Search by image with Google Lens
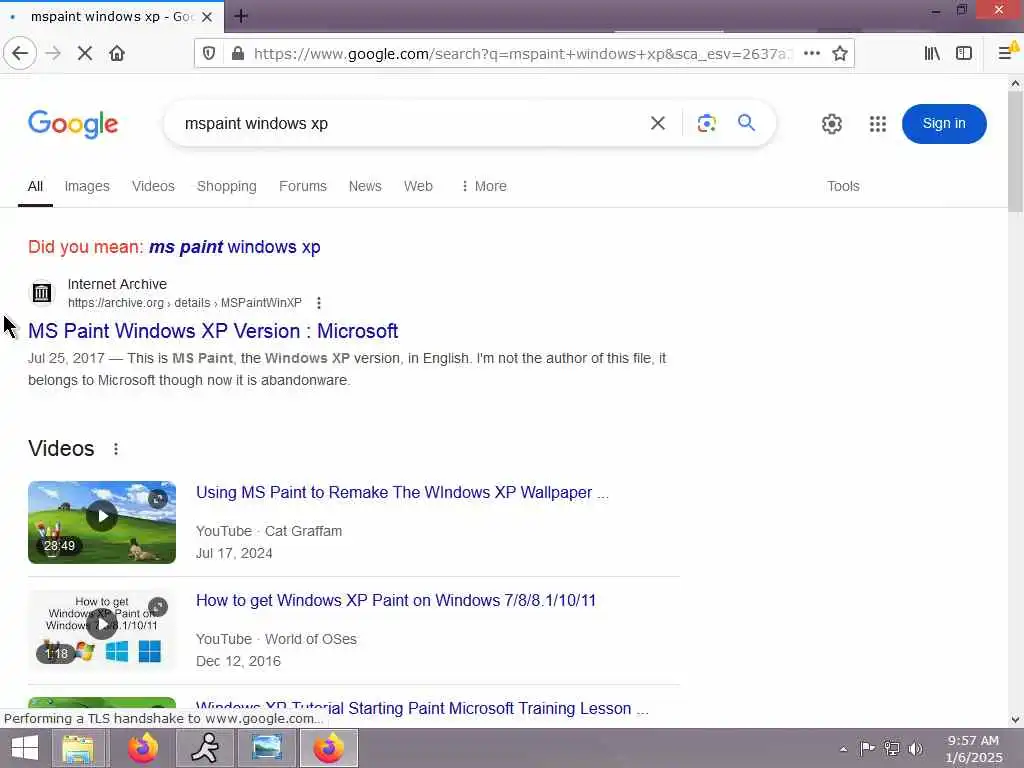The image size is (1024, 768). [x=707, y=123]
